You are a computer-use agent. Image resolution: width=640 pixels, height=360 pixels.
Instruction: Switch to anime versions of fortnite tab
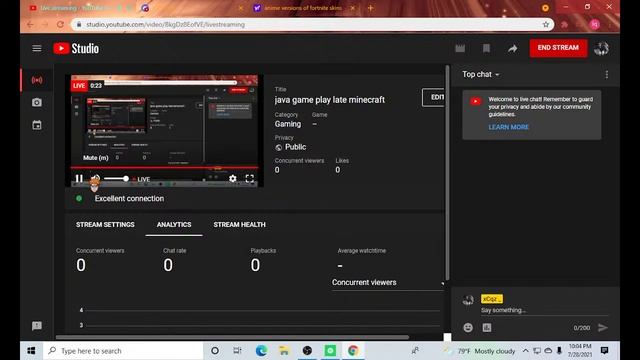coord(303,8)
